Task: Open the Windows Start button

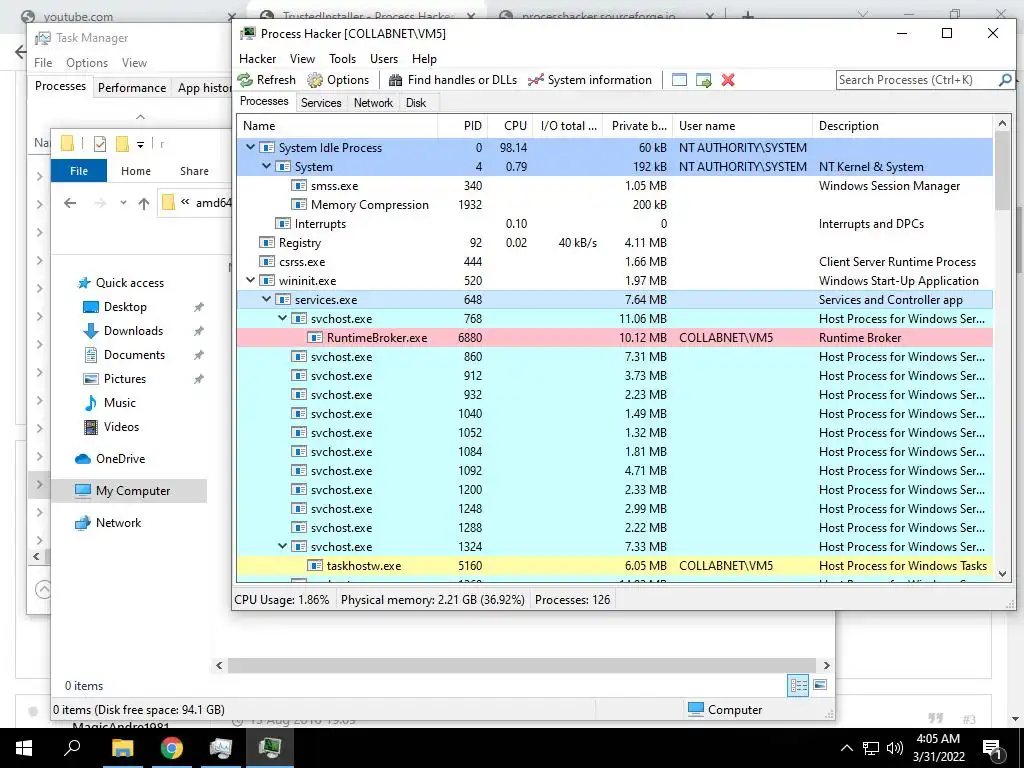Action: [x=24, y=748]
